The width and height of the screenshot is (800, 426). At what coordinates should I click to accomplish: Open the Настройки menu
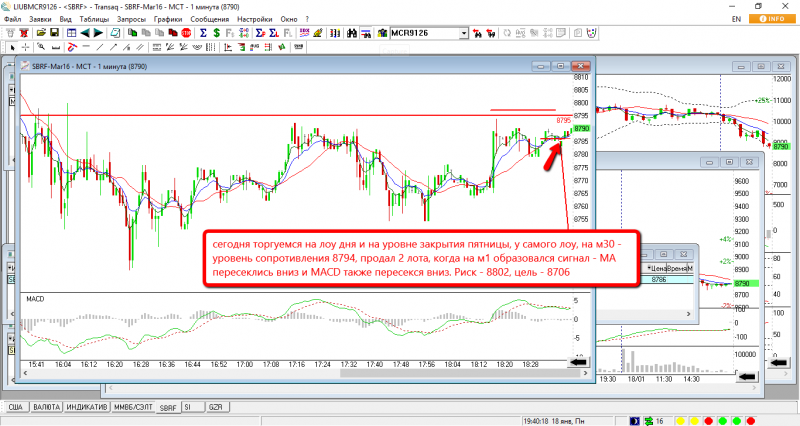pos(255,19)
